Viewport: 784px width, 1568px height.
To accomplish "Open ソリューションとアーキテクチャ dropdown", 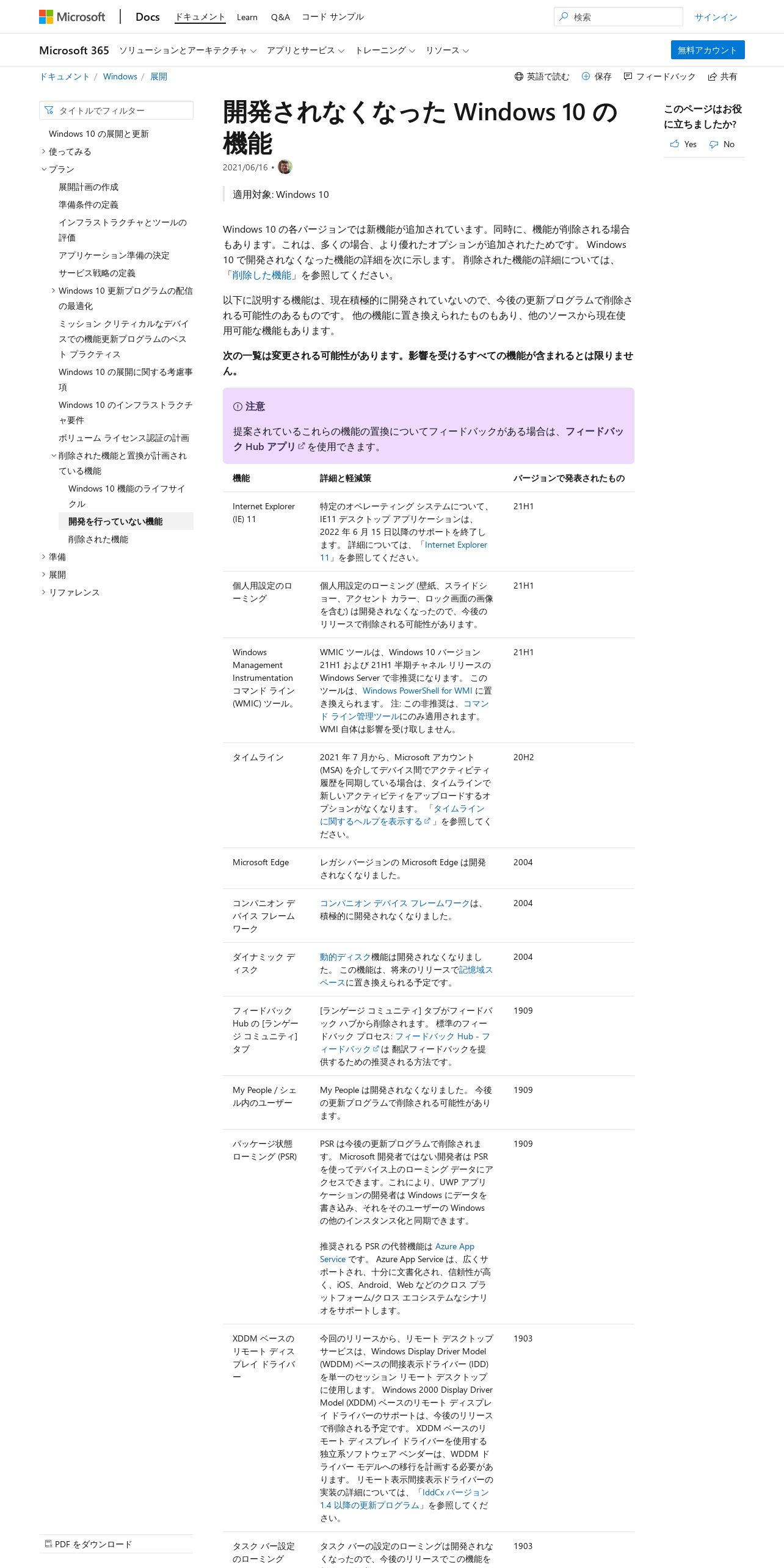I will tap(187, 50).
